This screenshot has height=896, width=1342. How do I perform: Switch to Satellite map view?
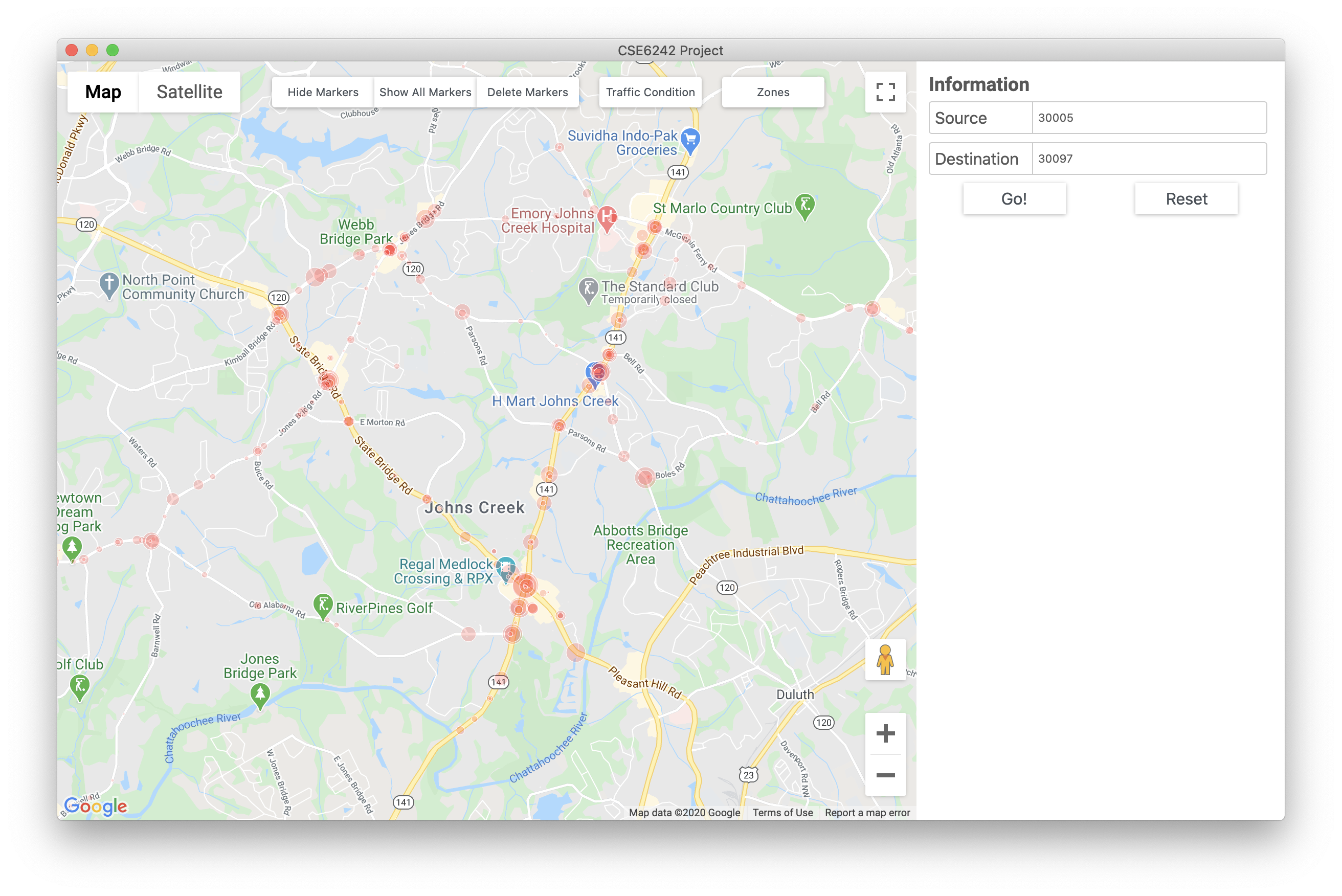[189, 92]
